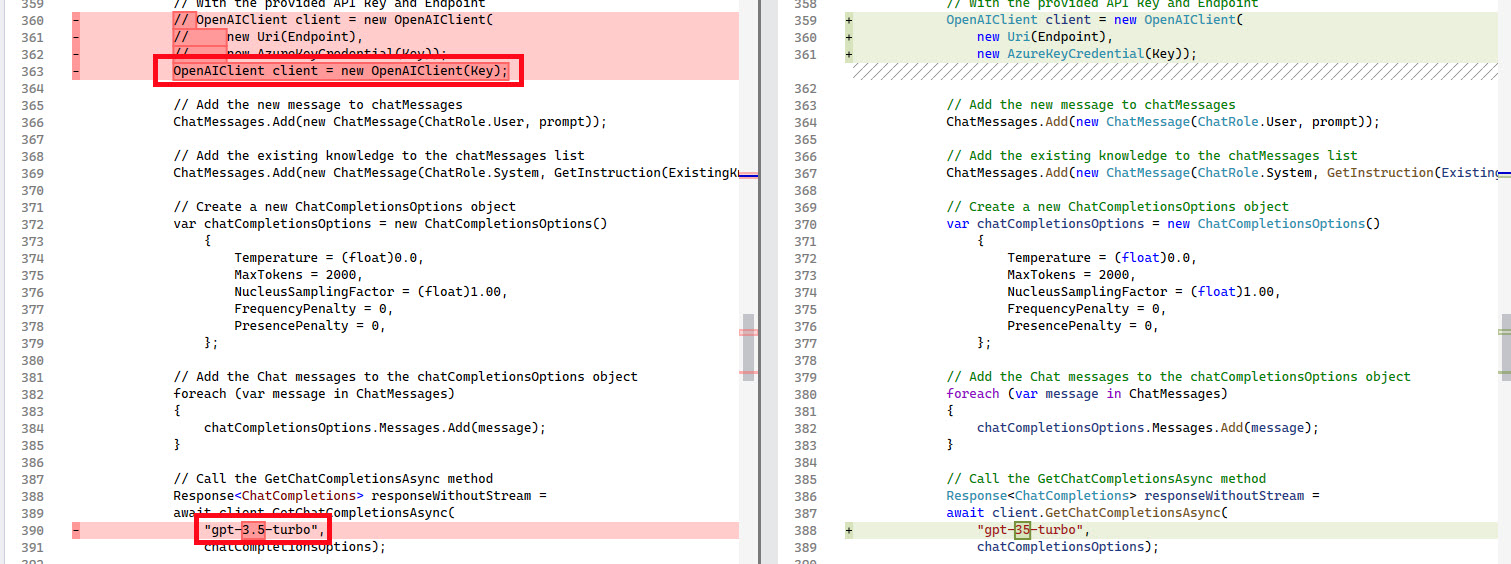1511x564 pixels.
Task: Click the ChatRole.System line 369 in original pane
Action: (455, 173)
